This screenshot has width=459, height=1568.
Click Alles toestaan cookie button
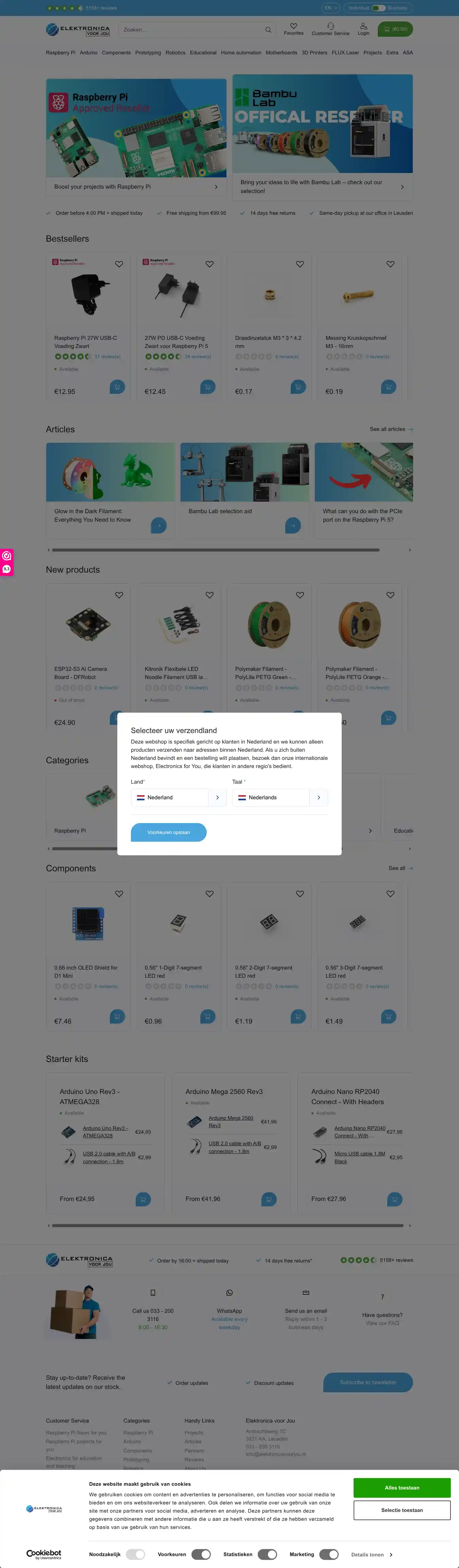click(402, 1488)
